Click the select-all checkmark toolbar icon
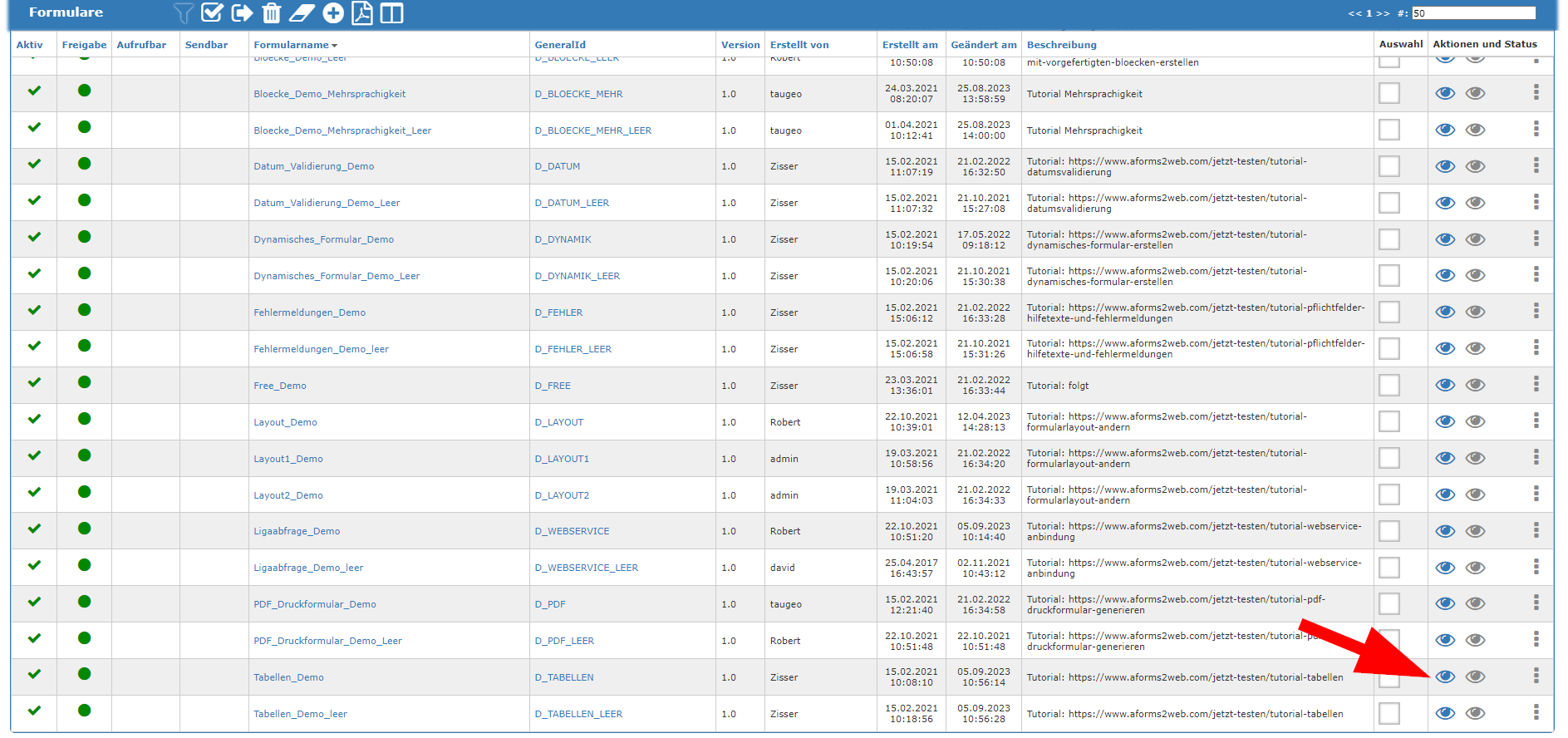The width and height of the screenshot is (1568, 738). (212, 12)
